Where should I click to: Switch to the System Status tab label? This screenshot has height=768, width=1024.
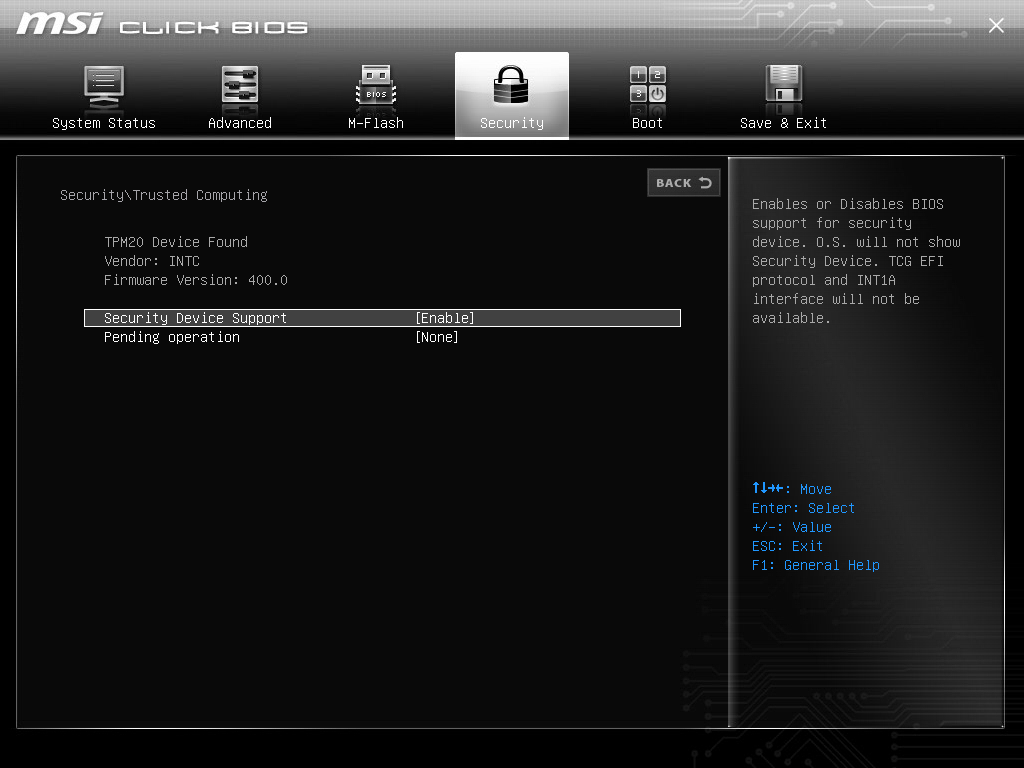pyautogui.click(x=104, y=123)
